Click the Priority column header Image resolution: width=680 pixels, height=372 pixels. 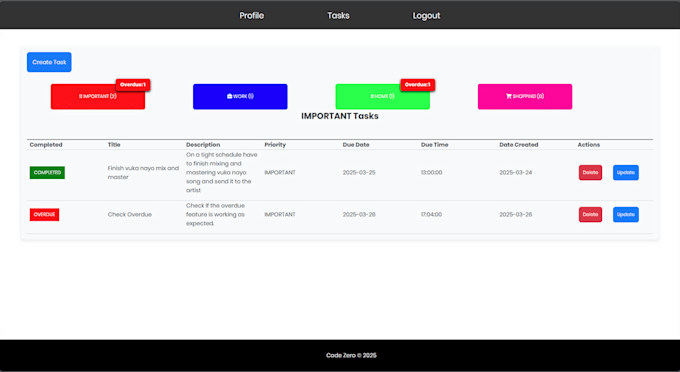point(275,145)
